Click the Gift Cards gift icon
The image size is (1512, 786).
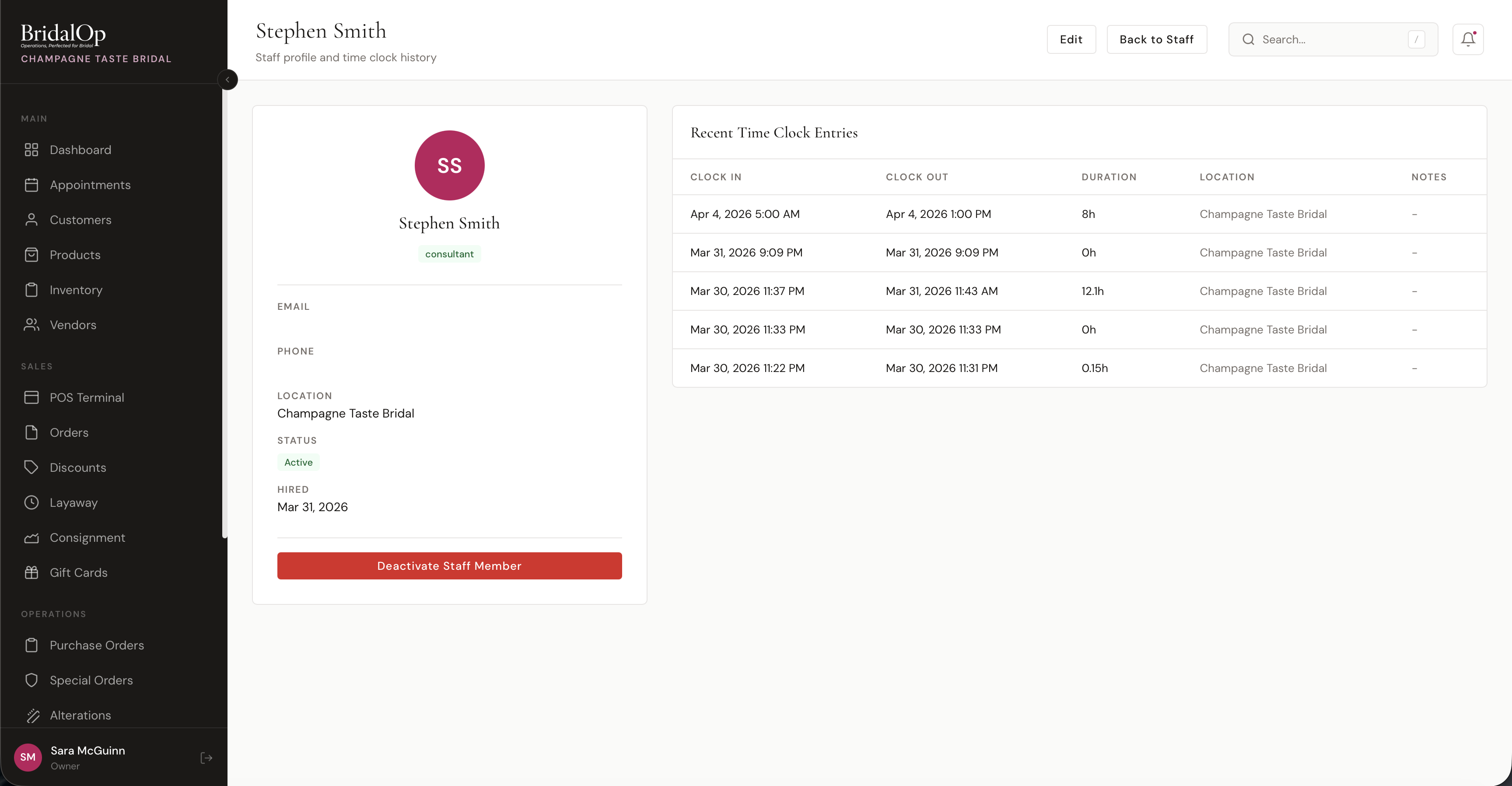31,572
